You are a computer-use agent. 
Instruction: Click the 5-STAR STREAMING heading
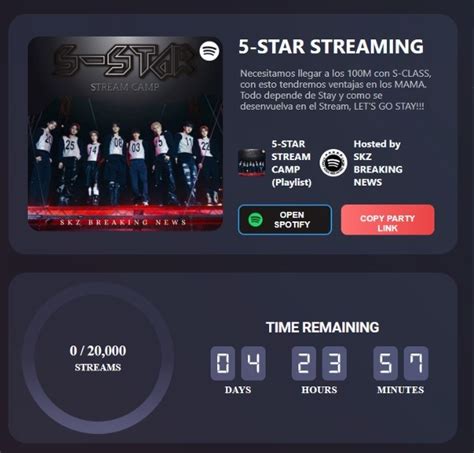point(331,46)
